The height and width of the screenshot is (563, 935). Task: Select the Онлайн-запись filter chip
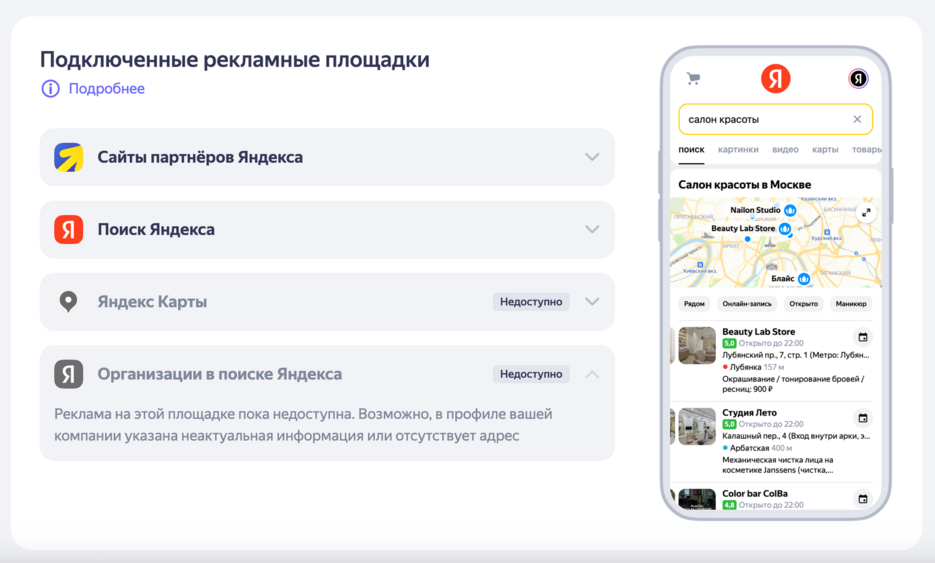745,304
